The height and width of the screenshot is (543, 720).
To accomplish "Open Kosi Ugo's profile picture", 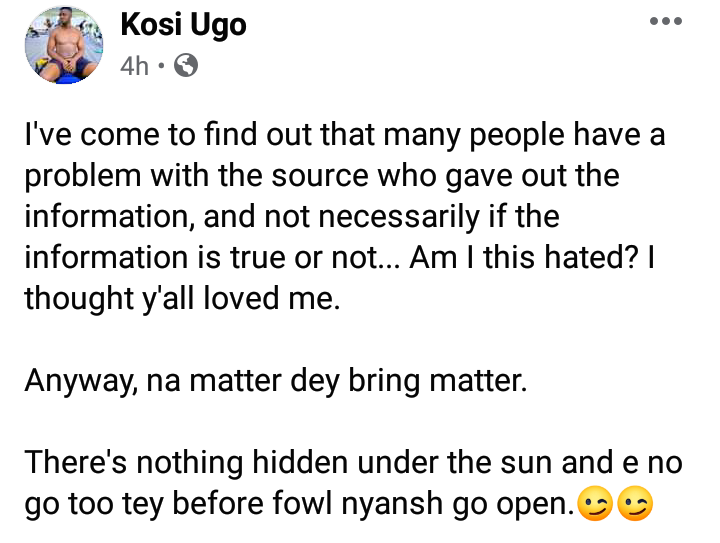I will pyautogui.click(x=64, y=45).
